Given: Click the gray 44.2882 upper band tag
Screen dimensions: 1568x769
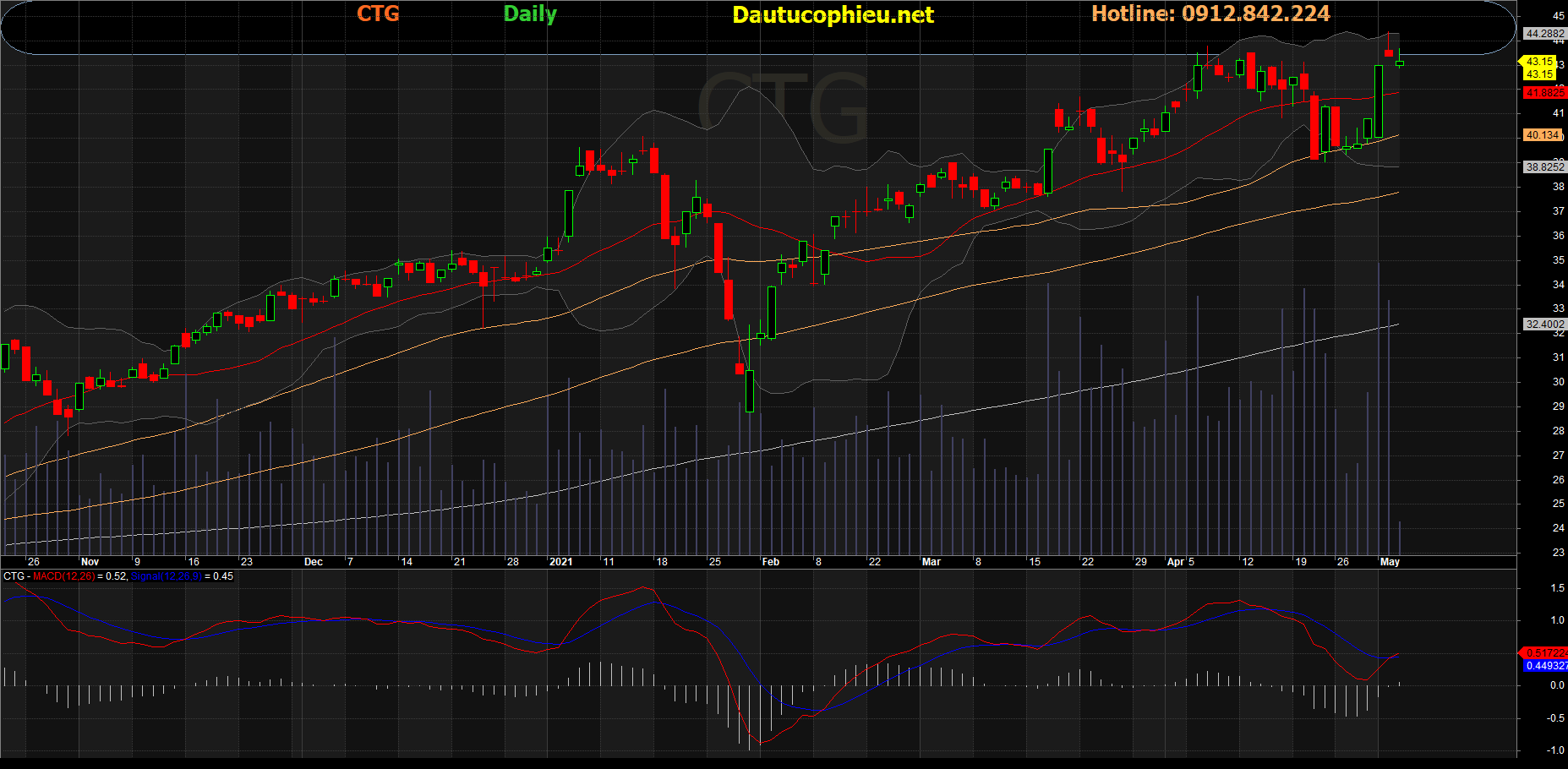Looking at the screenshot, I should pos(1543,34).
